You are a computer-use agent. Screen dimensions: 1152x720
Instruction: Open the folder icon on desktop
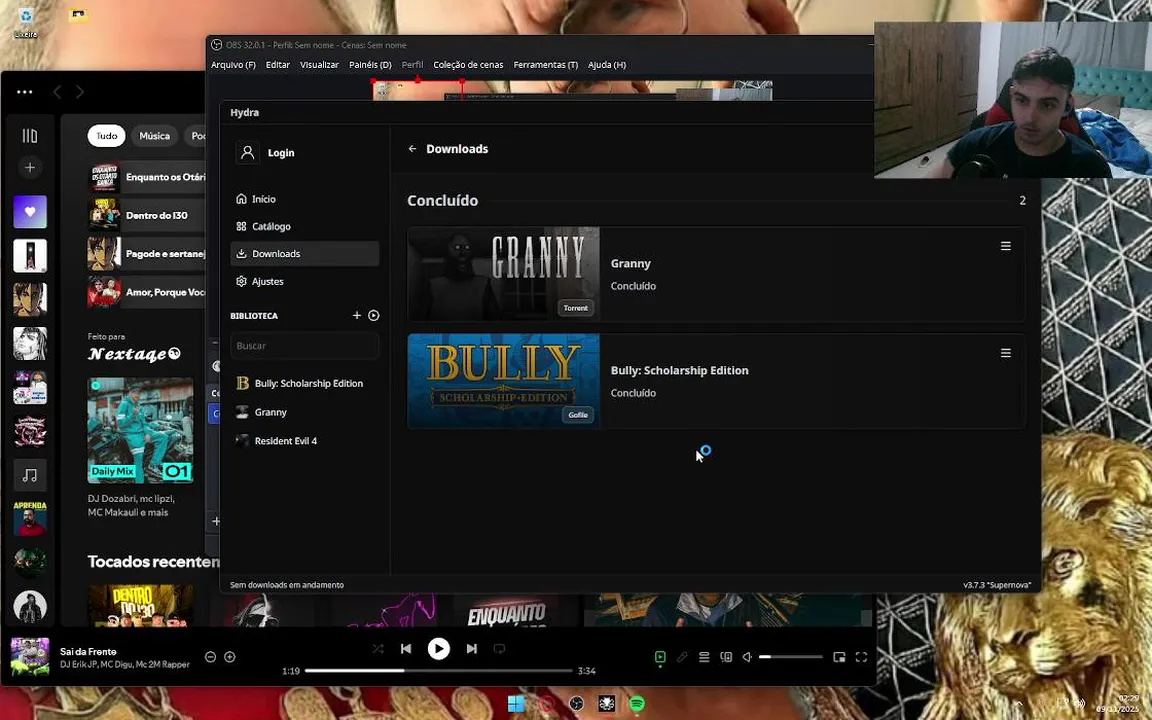click(x=78, y=15)
